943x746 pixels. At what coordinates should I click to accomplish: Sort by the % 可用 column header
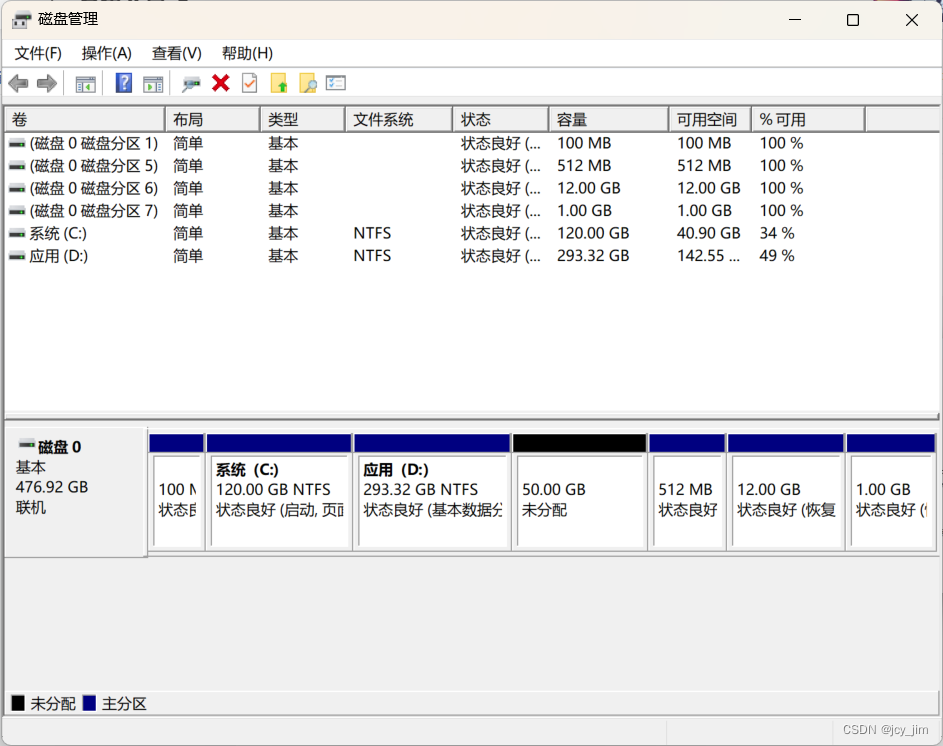(x=808, y=120)
